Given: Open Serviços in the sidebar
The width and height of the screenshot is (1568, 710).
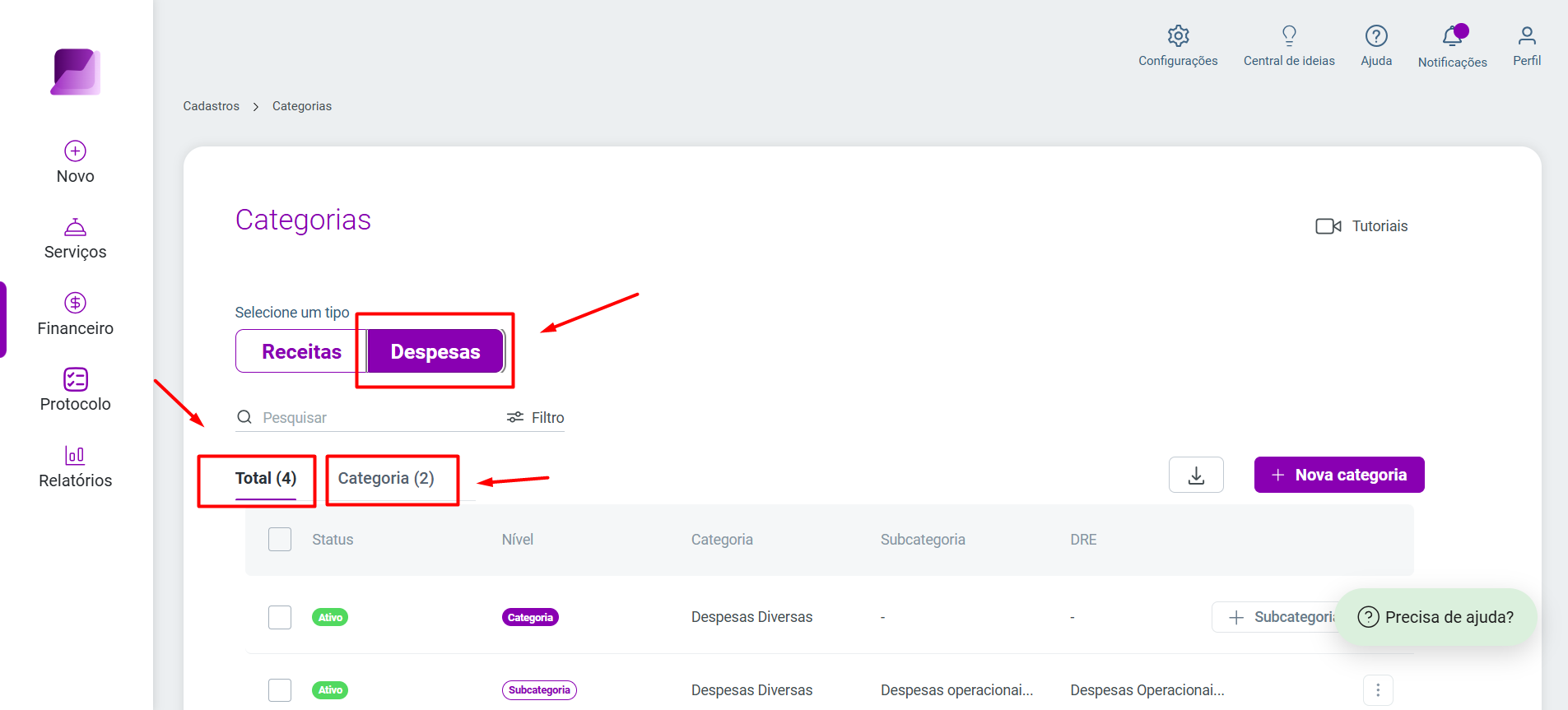Looking at the screenshot, I should point(75,239).
